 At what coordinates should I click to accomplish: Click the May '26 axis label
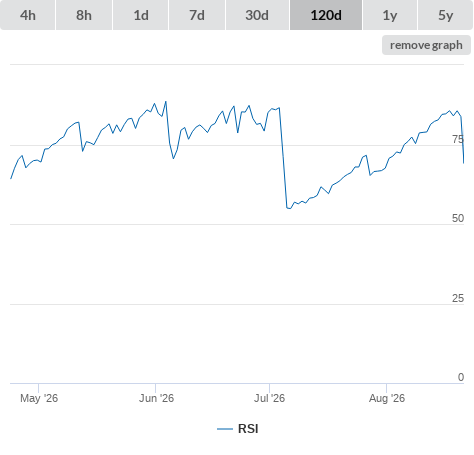[39, 398]
